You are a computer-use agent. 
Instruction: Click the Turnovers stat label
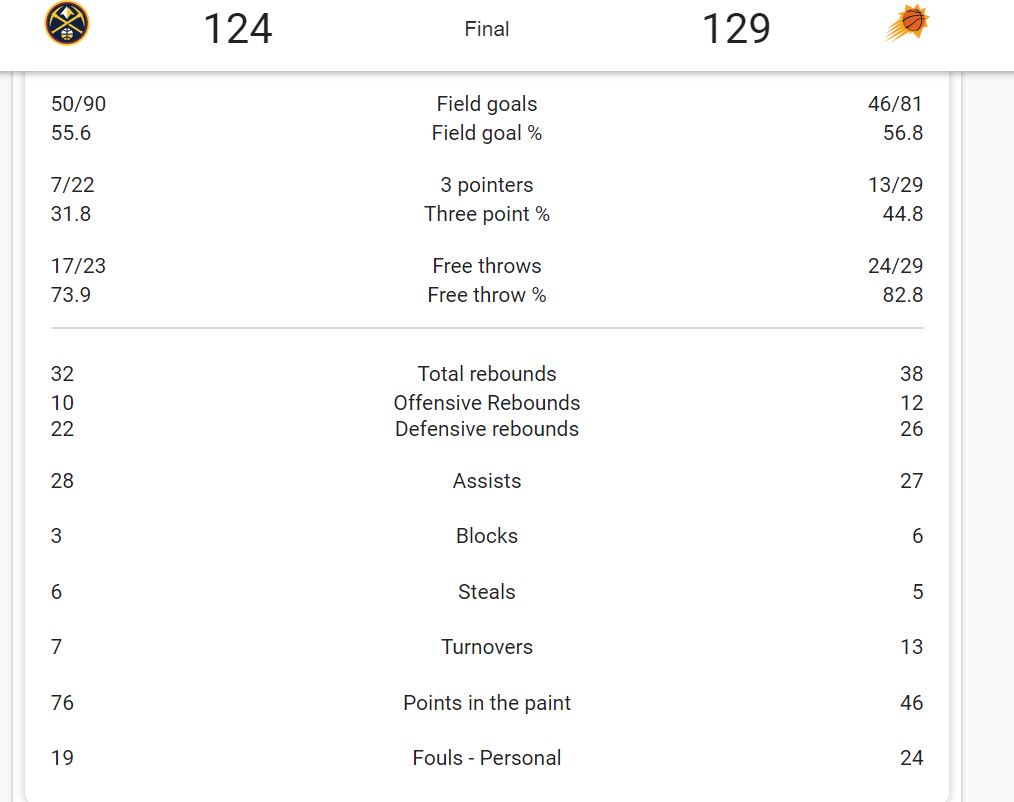[x=487, y=647]
